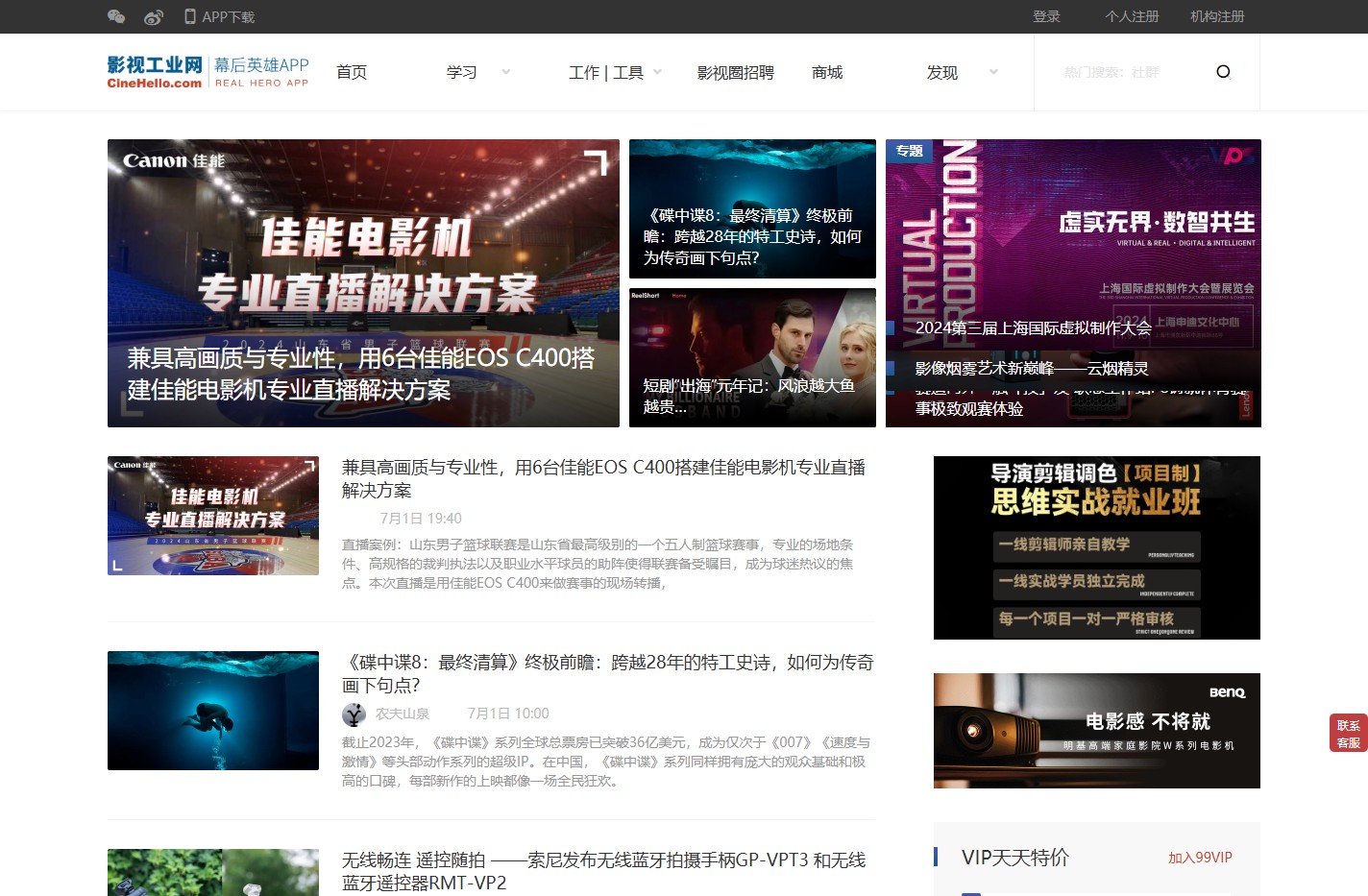Open the 工作 | 工具 nav item

tap(606, 72)
